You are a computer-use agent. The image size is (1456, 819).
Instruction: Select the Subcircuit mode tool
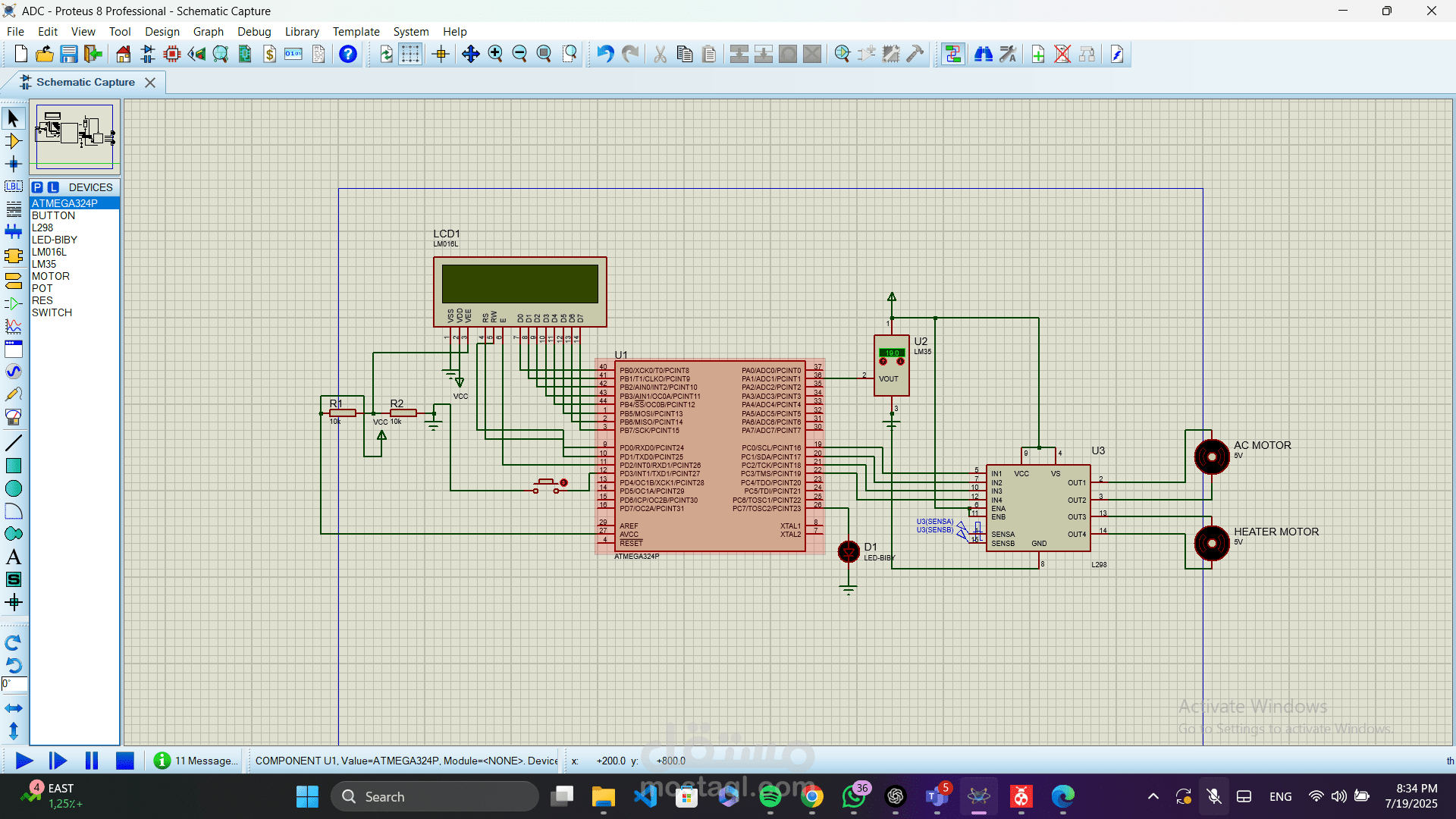pyautogui.click(x=13, y=256)
